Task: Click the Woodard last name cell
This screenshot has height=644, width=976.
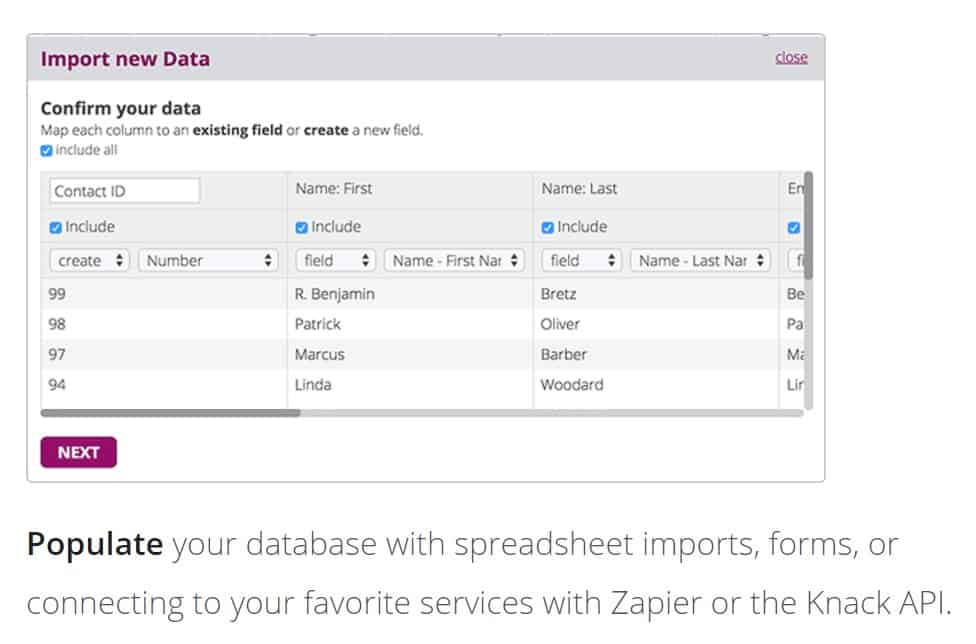Action: [571, 385]
